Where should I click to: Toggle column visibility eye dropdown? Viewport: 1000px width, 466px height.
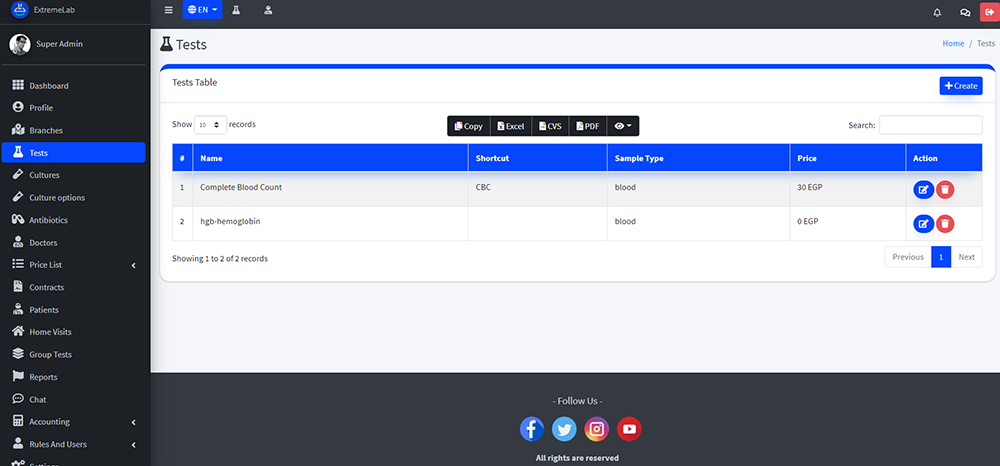point(622,126)
